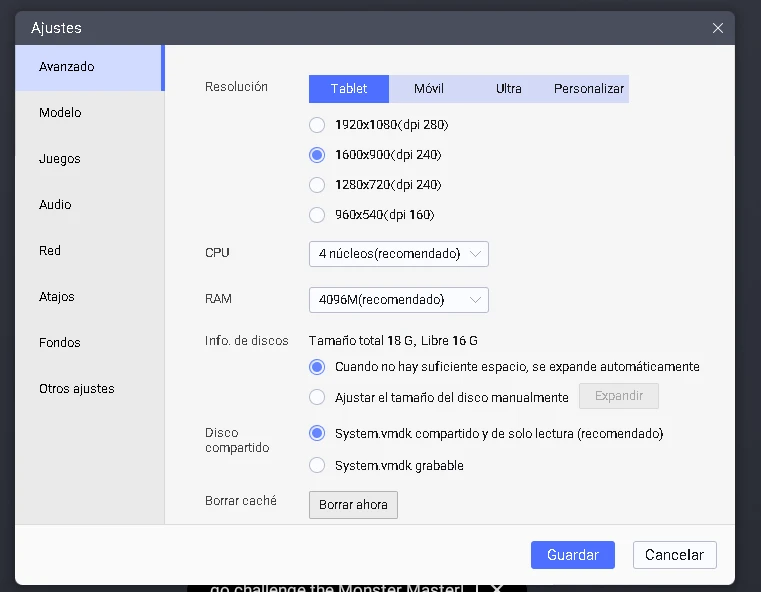761x592 pixels.
Task: Click the Guardar button
Action: point(573,555)
